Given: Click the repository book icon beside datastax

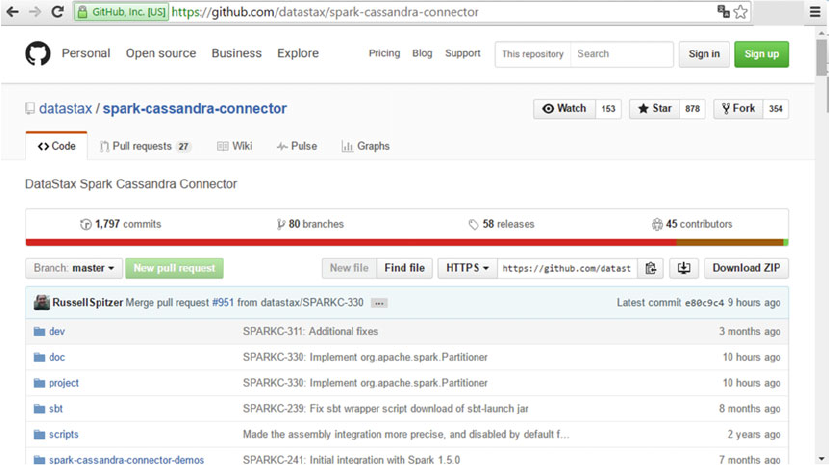Looking at the screenshot, I should pos(30,109).
